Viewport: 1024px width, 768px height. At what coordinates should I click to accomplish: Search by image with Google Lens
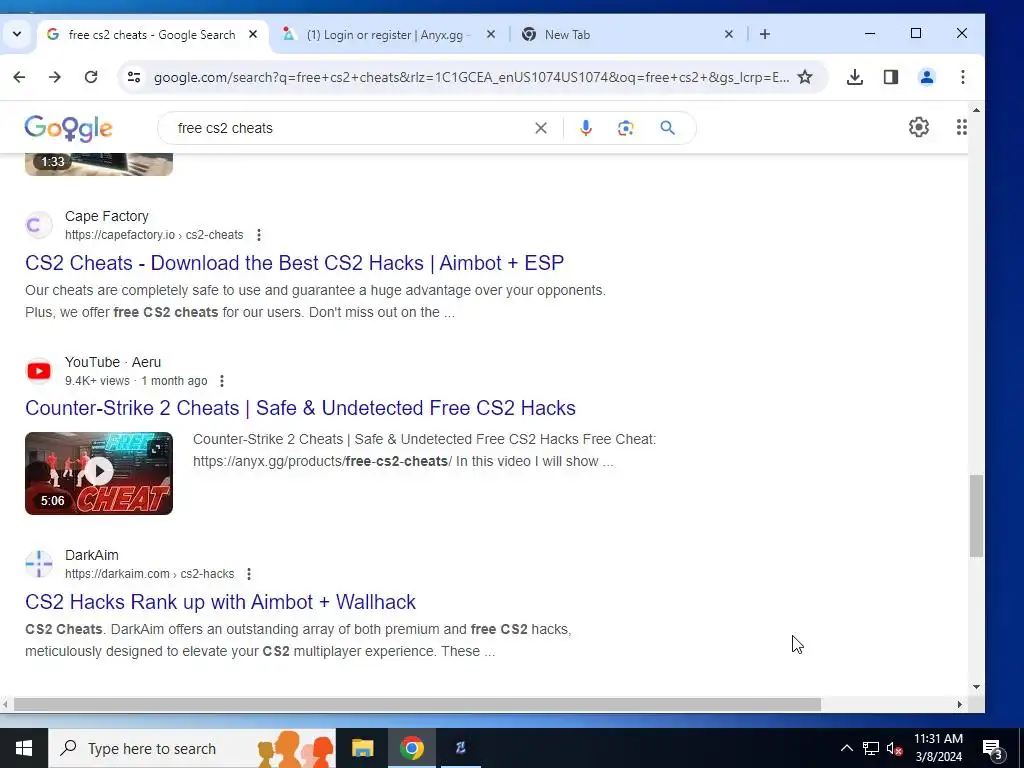coord(626,128)
